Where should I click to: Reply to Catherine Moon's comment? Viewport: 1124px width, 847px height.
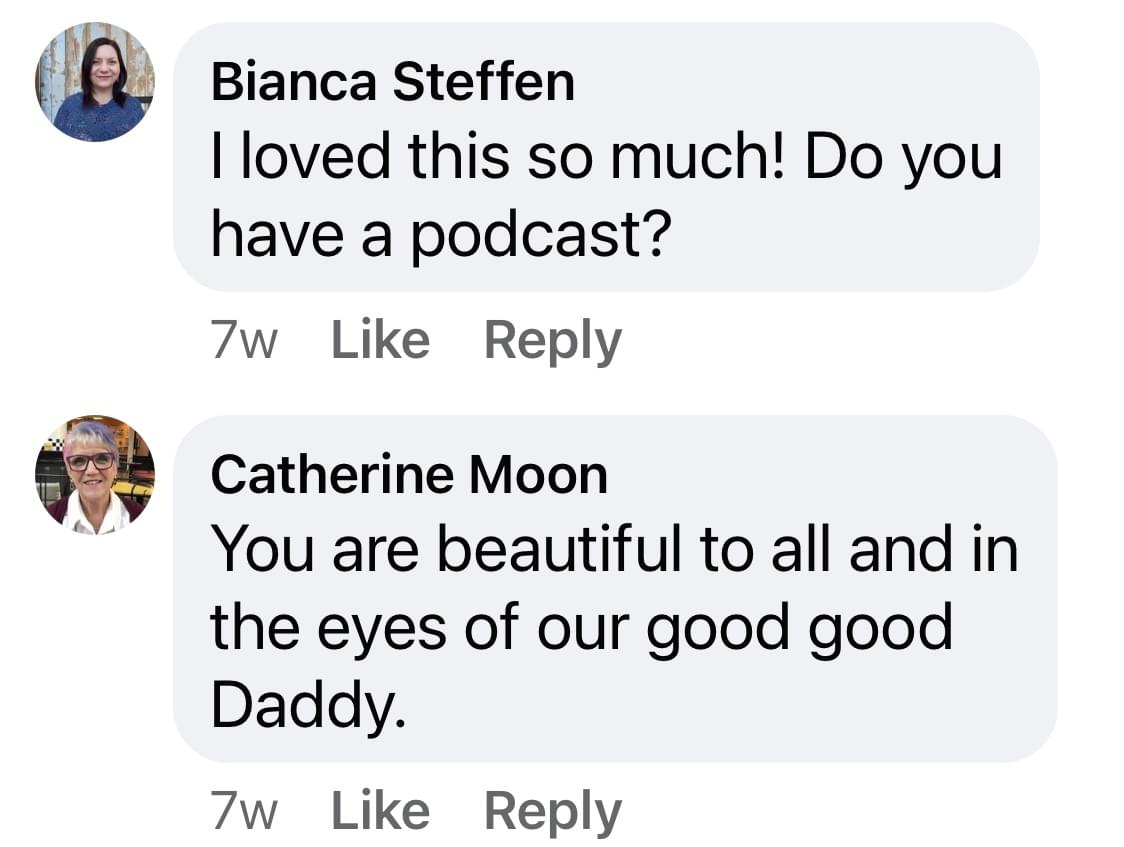(x=552, y=810)
